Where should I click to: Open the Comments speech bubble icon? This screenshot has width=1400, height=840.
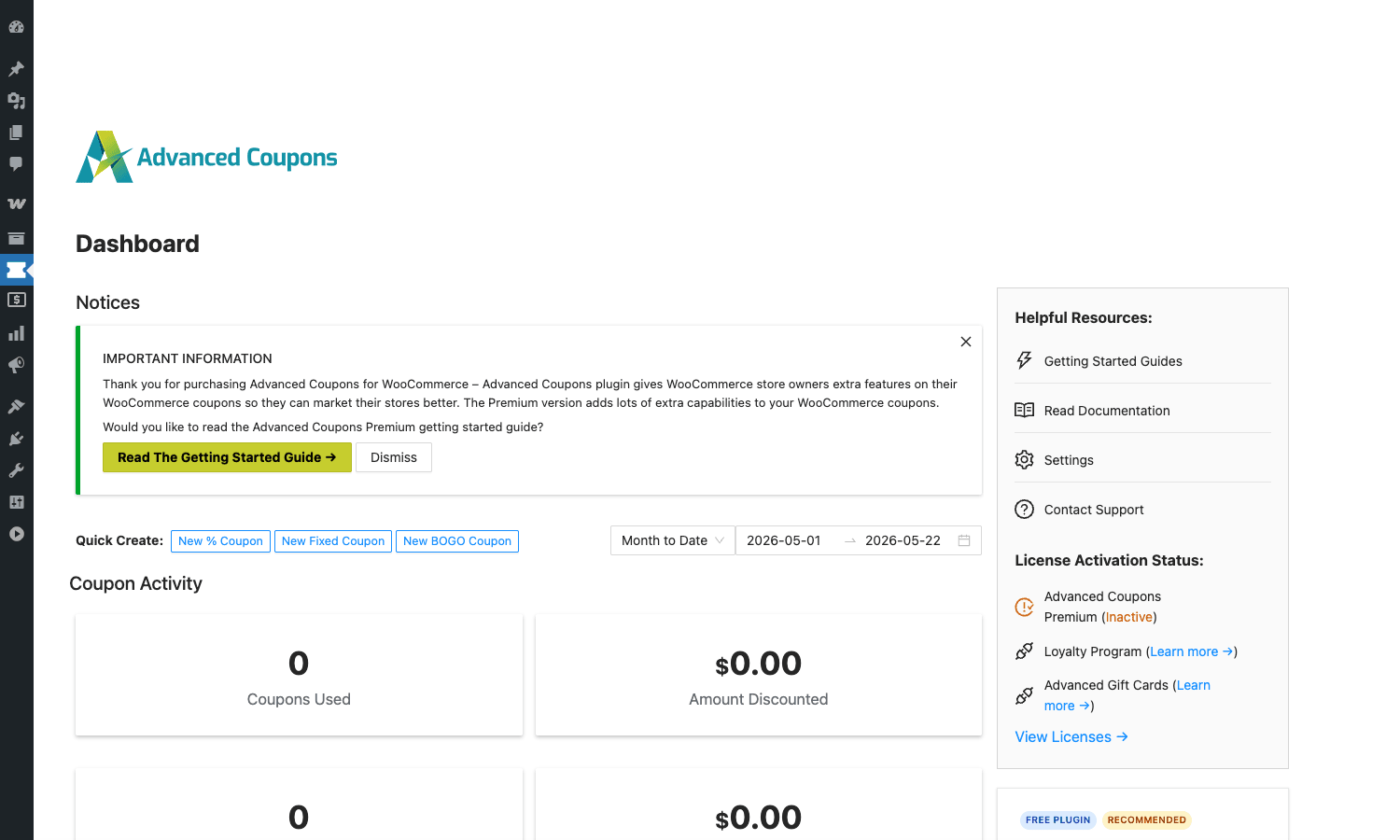tap(16, 164)
